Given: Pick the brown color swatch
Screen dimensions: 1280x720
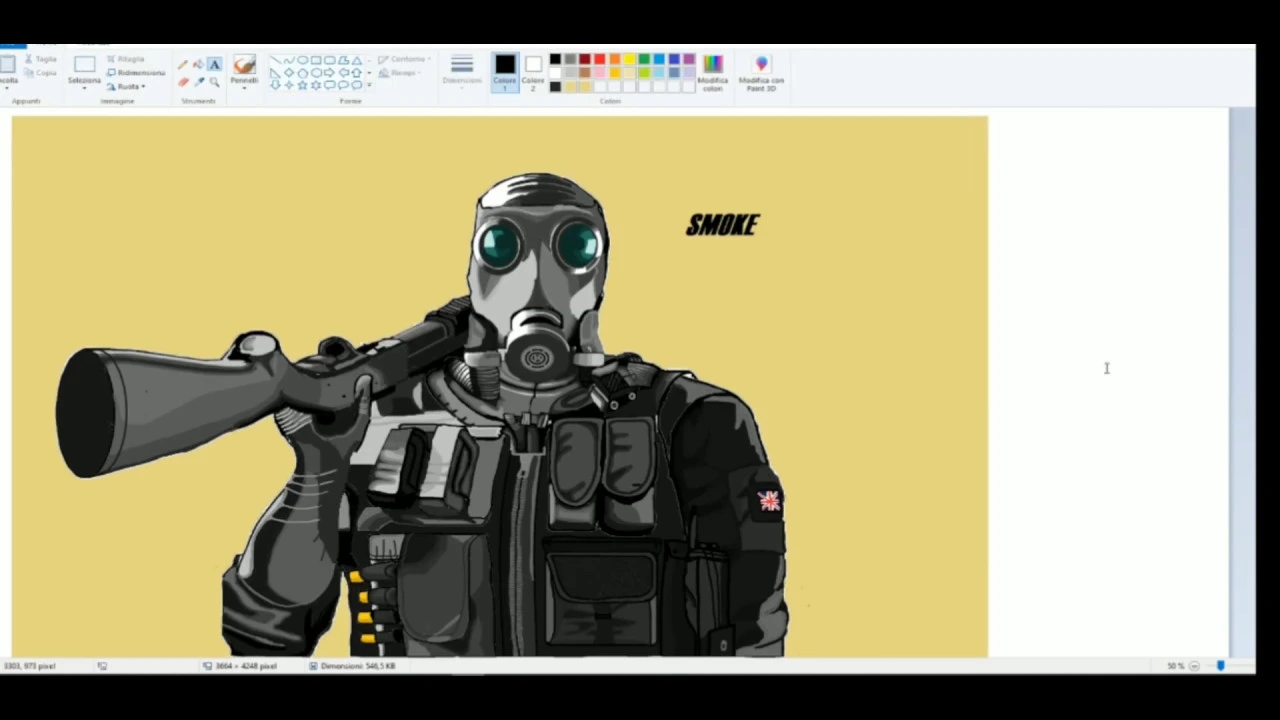Looking at the screenshot, I should 585,73.
